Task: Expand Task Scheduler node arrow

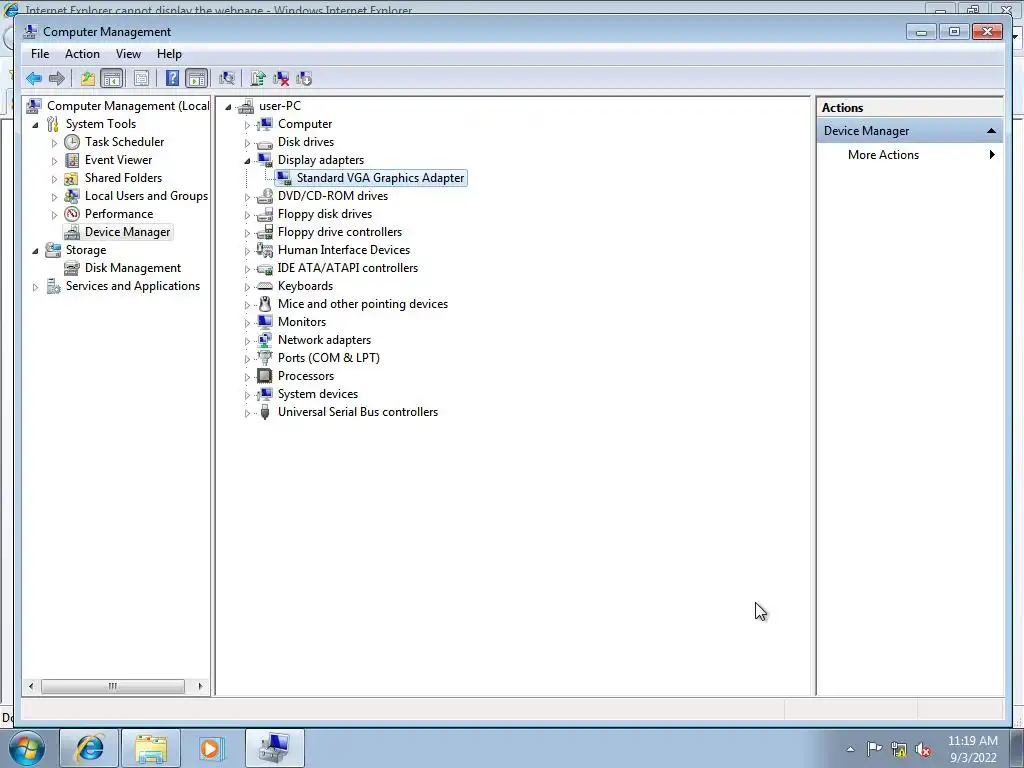Action: click(x=54, y=142)
